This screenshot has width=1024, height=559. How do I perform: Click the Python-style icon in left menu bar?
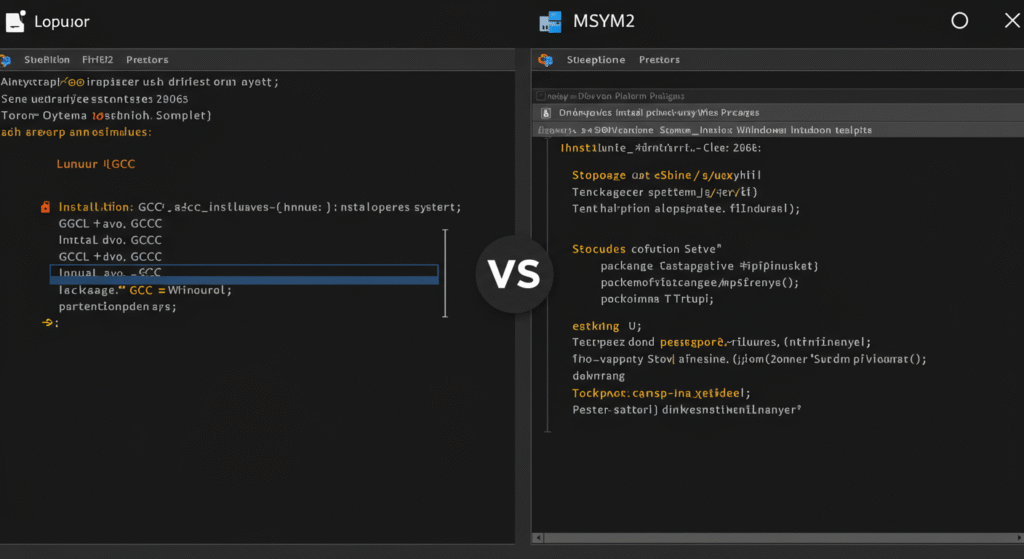tap(8, 59)
